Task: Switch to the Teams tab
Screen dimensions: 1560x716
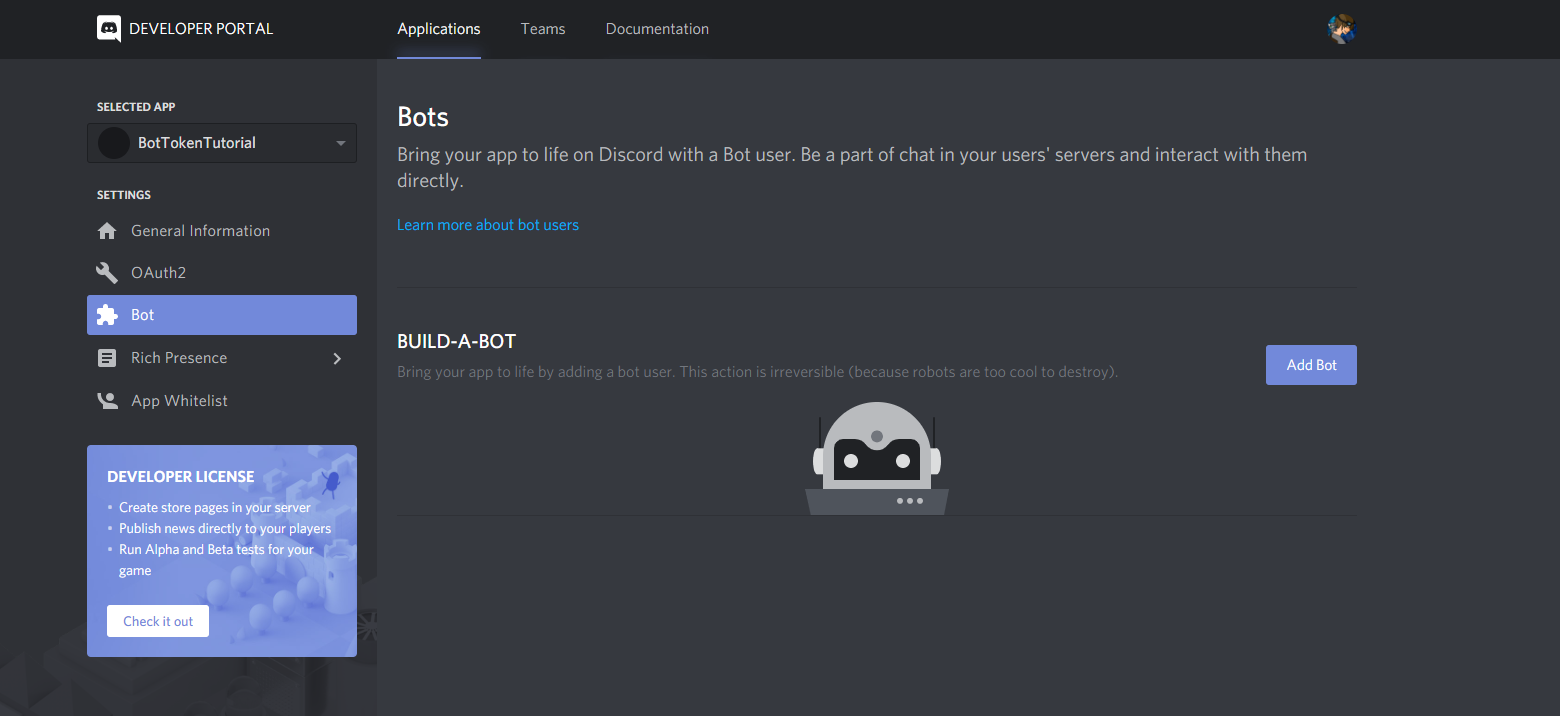Action: click(x=543, y=29)
